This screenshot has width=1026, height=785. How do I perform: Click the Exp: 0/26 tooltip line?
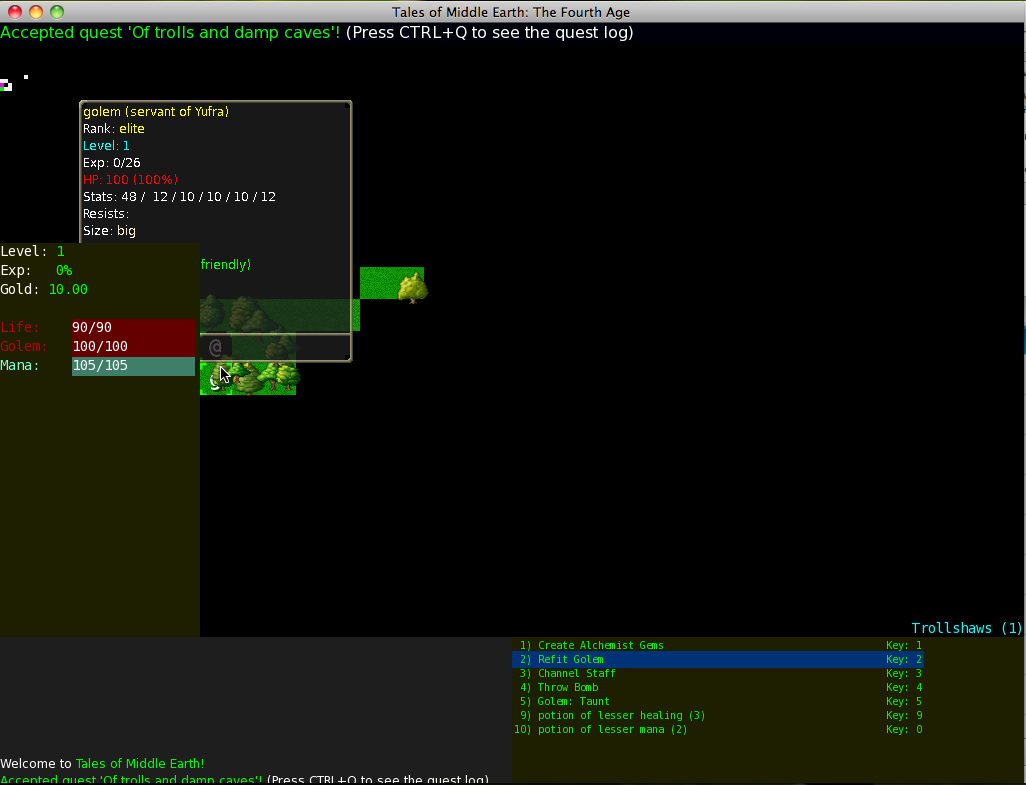(x=112, y=163)
